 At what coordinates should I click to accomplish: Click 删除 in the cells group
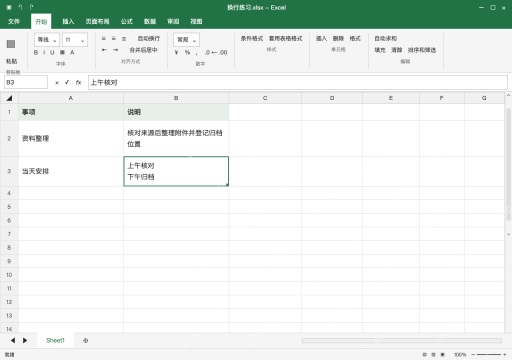click(338, 39)
